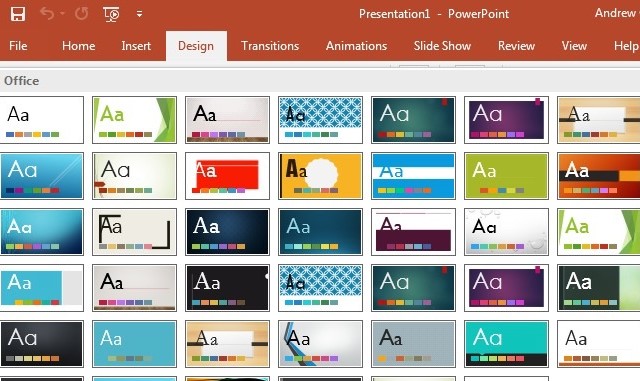Open the Review tab
This screenshot has height=381, width=640.
[x=516, y=46]
